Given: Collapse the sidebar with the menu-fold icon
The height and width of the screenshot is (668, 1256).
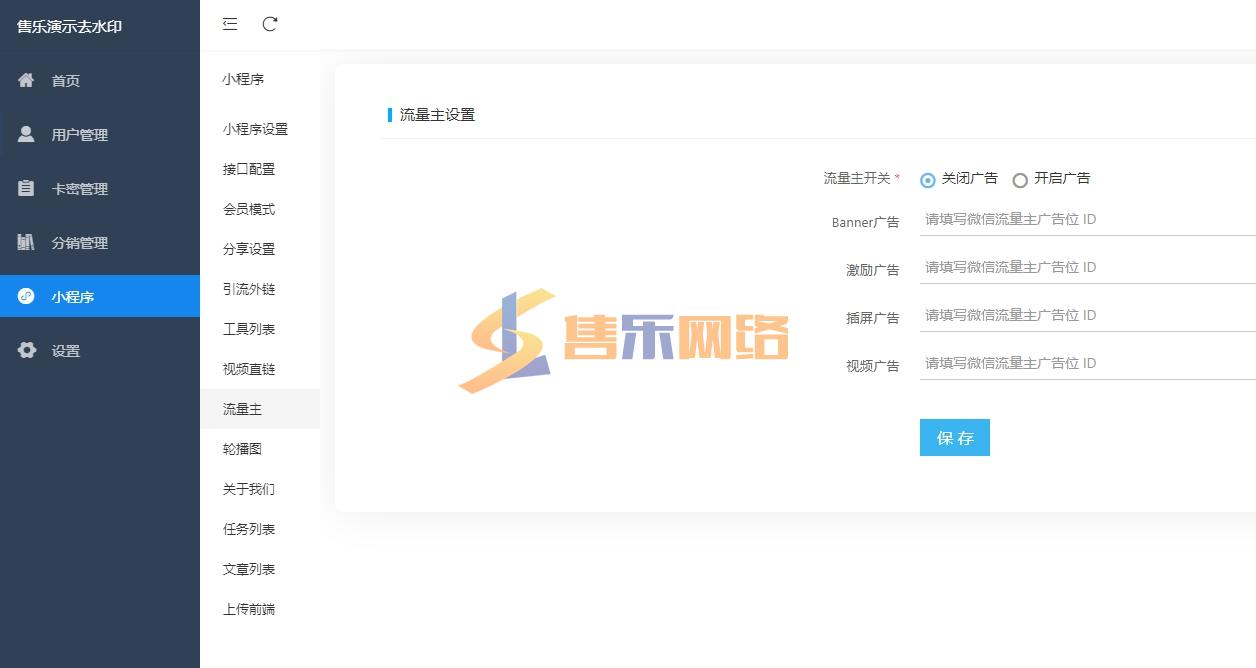Looking at the screenshot, I should click(230, 24).
